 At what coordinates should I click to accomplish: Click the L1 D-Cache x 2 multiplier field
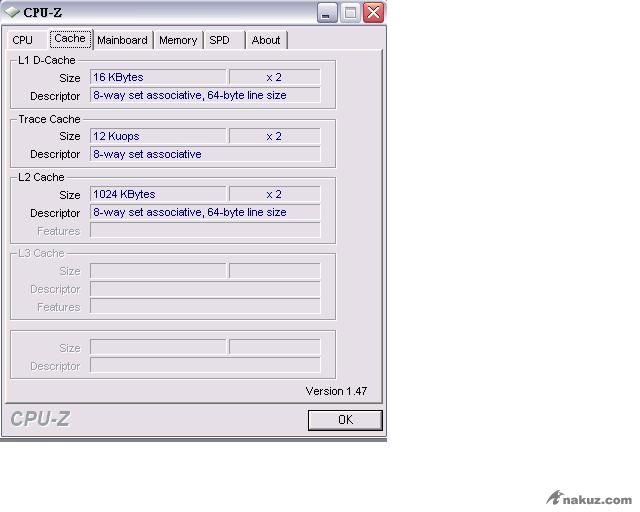coord(275,77)
